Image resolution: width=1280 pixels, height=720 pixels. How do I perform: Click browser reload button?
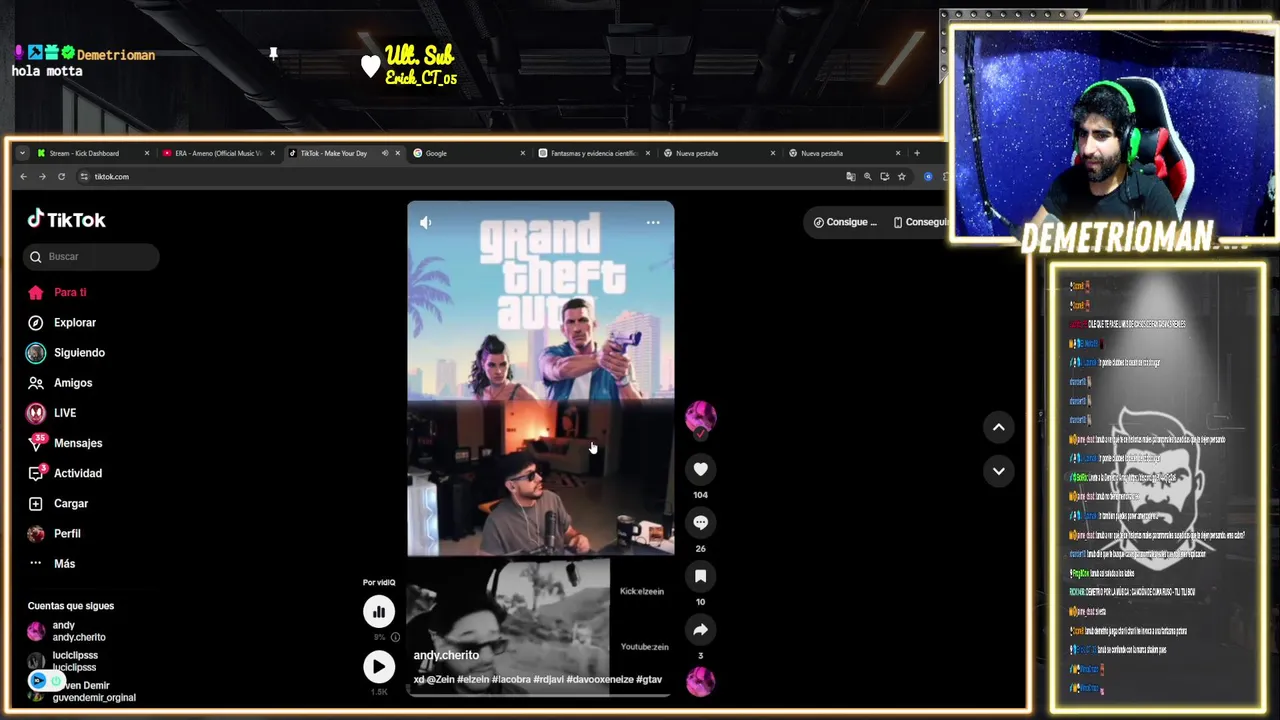point(61,176)
